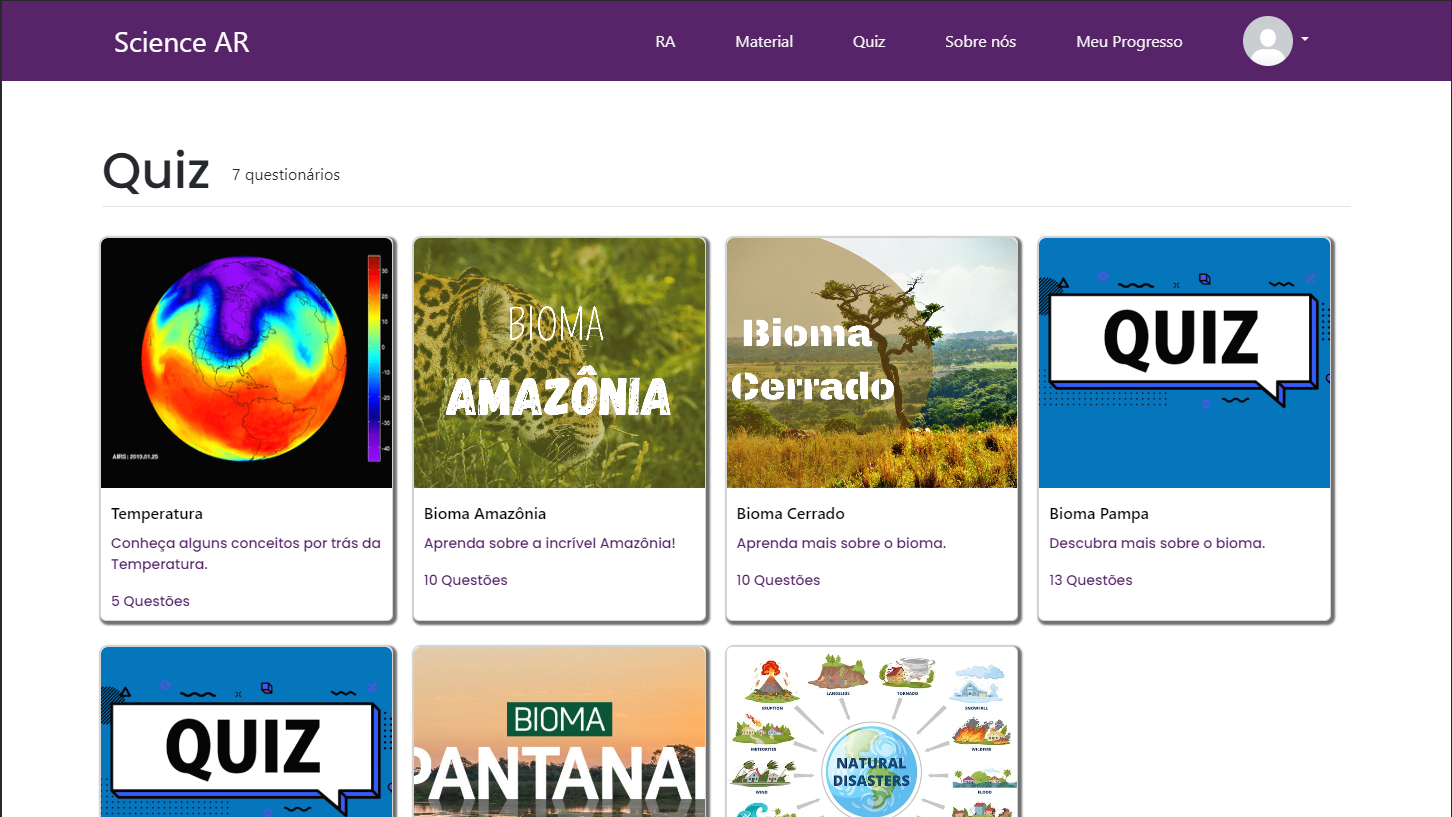This screenshot has height=817, width=1452.
Task: Click the Science AR brand logo
Action: coord(182,42)
